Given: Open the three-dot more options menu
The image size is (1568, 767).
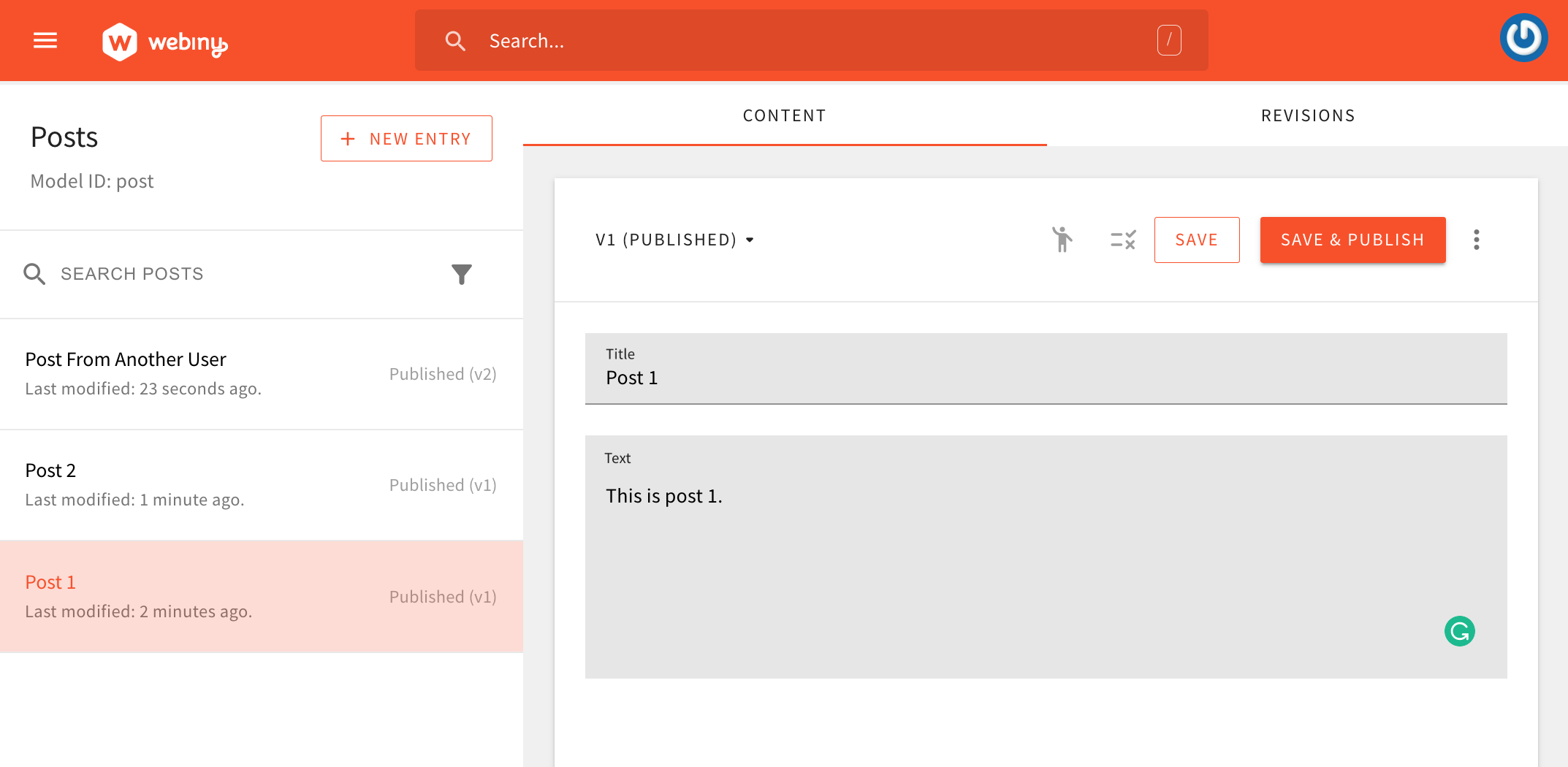Looking at the screenshot, I should pos(1476,240).
